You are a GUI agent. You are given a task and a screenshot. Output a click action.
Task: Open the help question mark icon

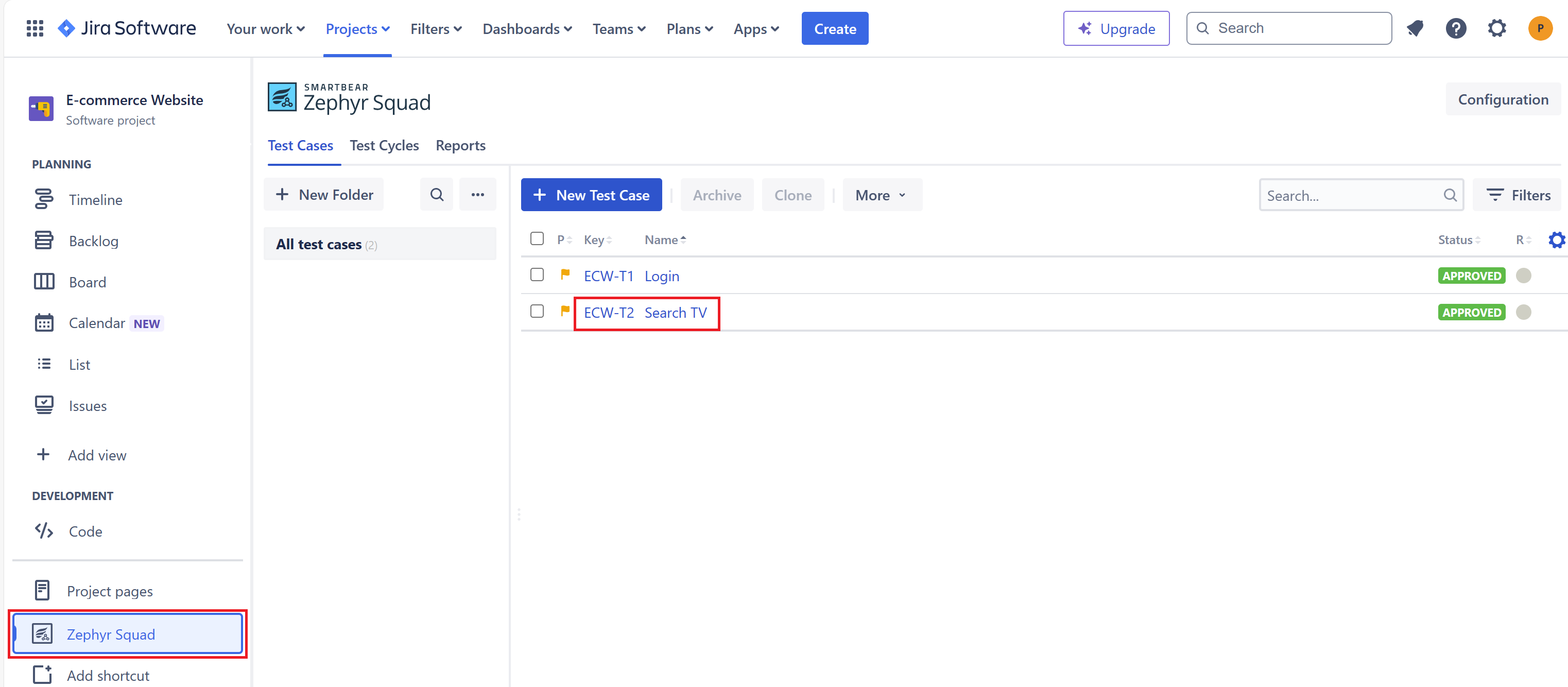[x=1455, y=29]
